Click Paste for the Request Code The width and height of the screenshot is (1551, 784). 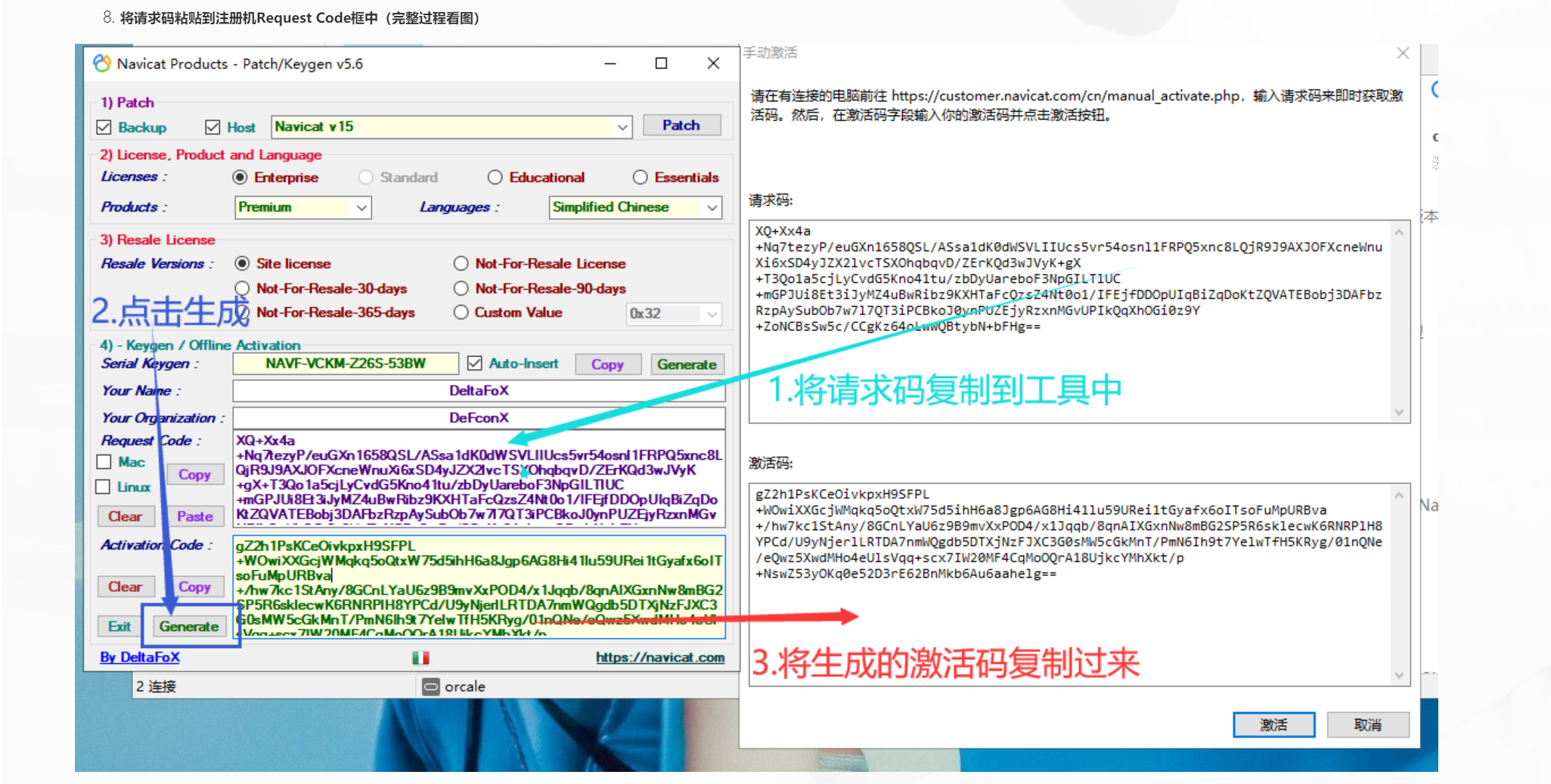click(194, 516)
